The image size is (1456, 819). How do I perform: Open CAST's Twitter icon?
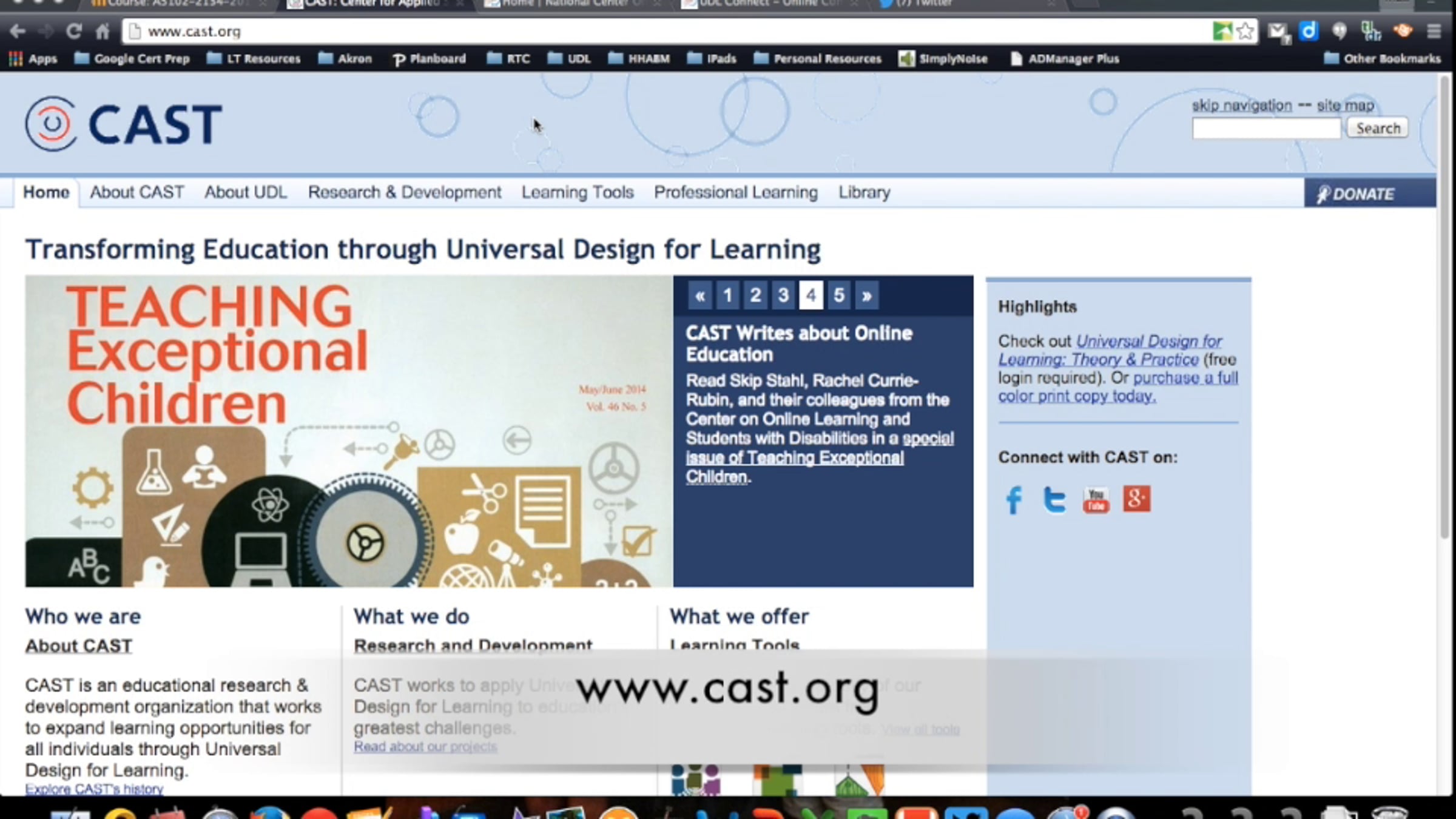pos(1054,500)
